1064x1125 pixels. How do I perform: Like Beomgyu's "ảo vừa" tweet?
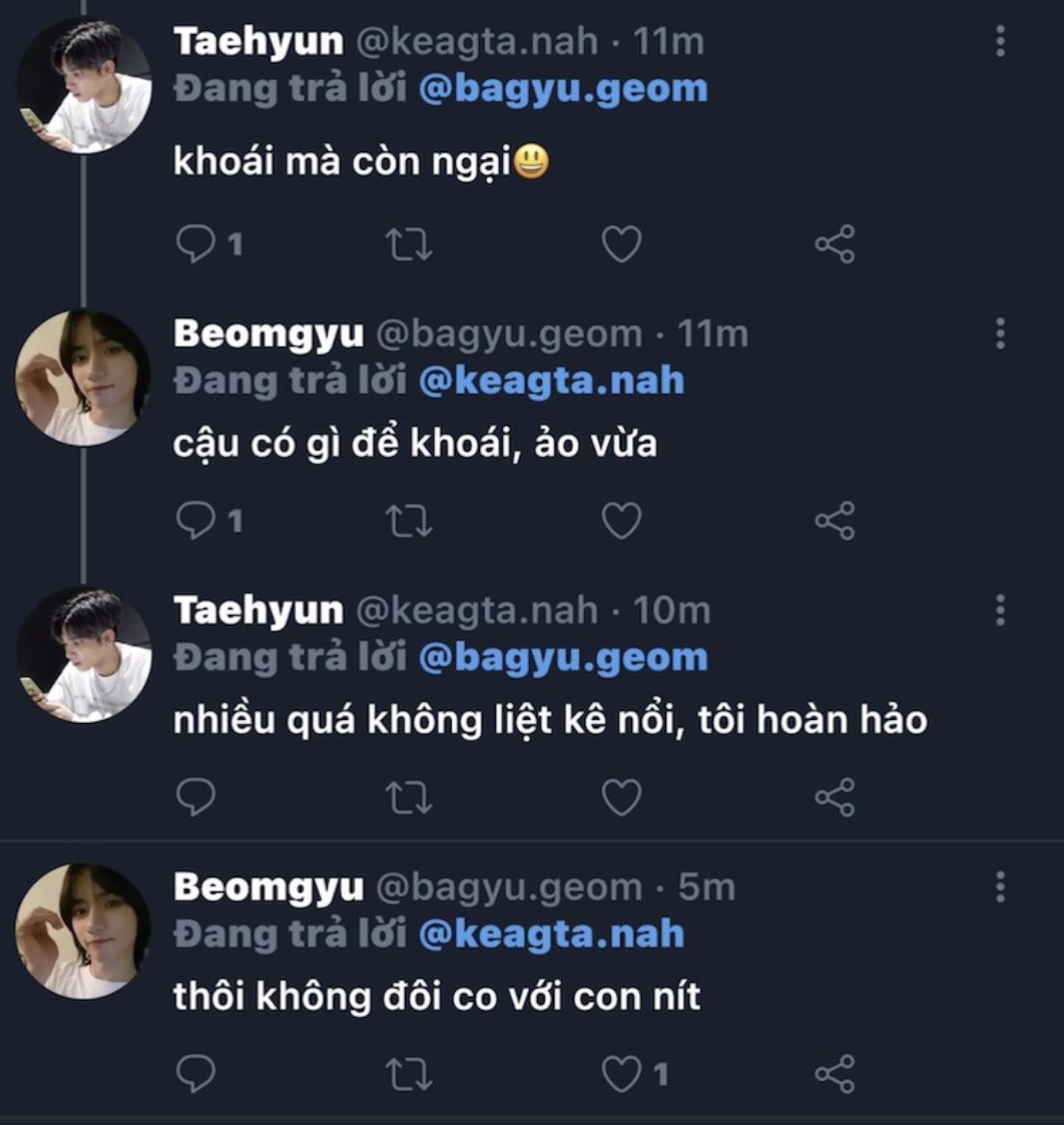[x=622, y=521]
